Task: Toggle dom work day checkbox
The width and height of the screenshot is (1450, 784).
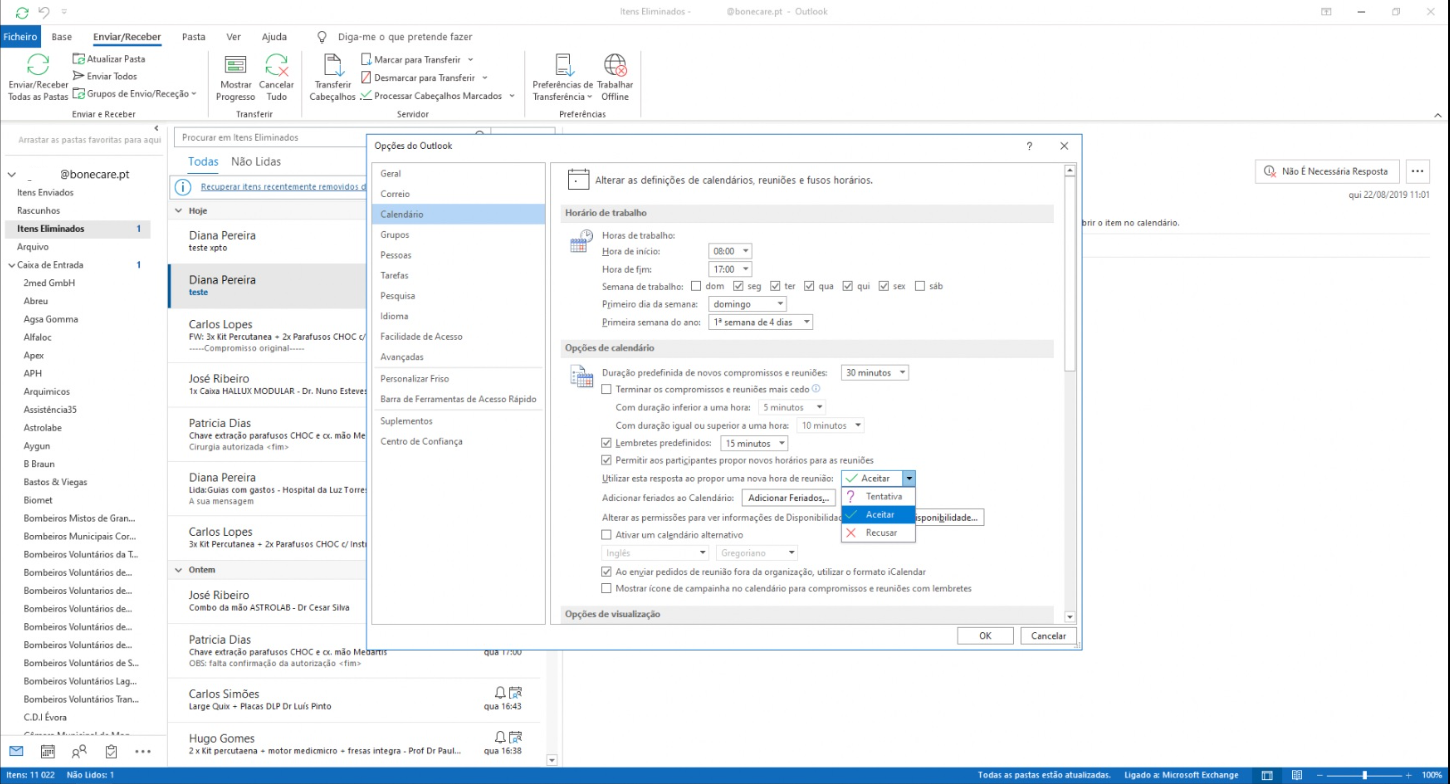Action: tap(696, 286)
